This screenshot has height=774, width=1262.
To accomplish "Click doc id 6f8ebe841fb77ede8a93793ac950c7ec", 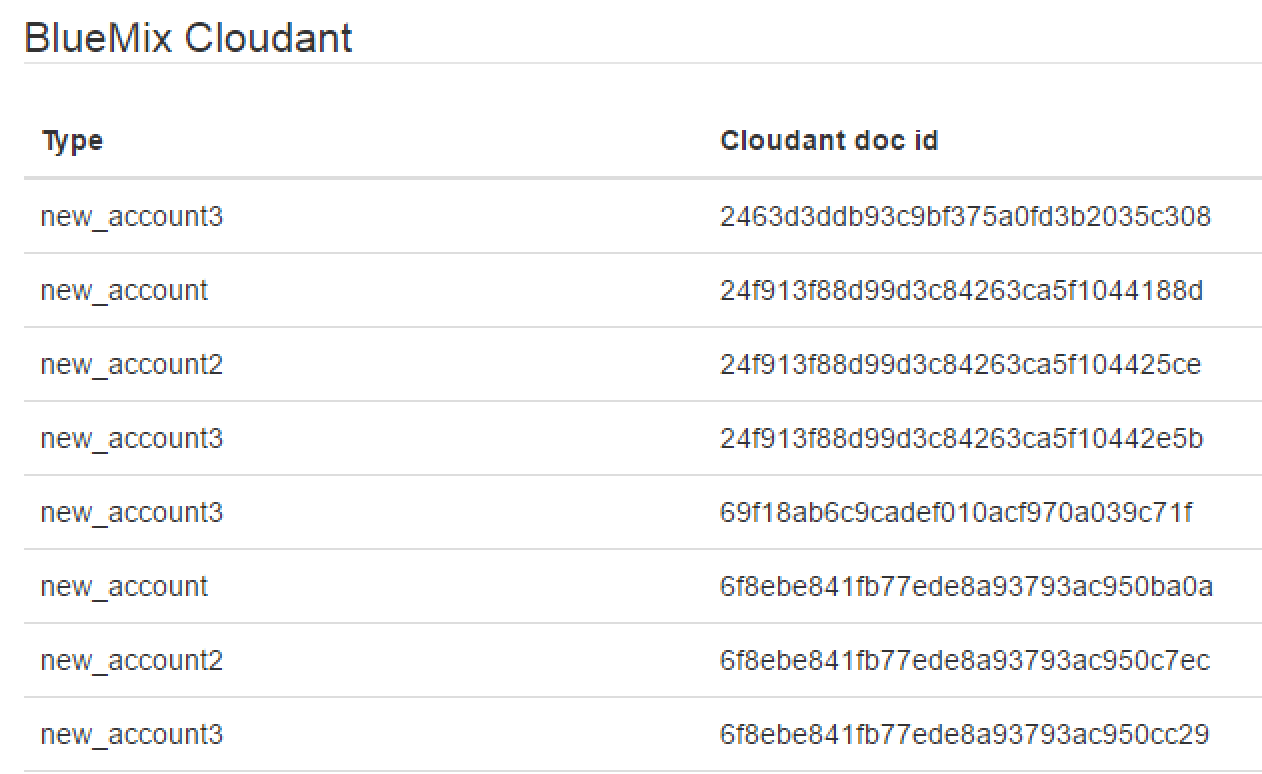I will pyautogui.click(x=965, y=660).
